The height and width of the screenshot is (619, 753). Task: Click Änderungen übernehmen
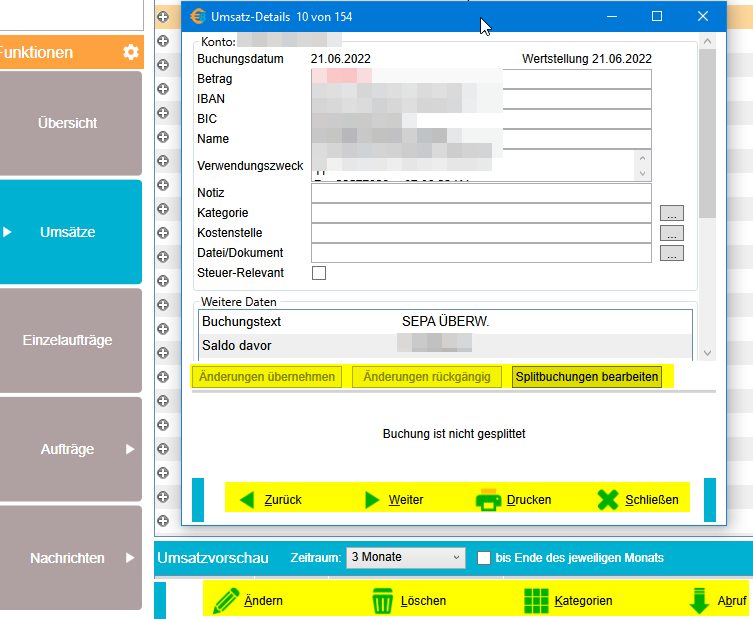(x=267, y=377)
